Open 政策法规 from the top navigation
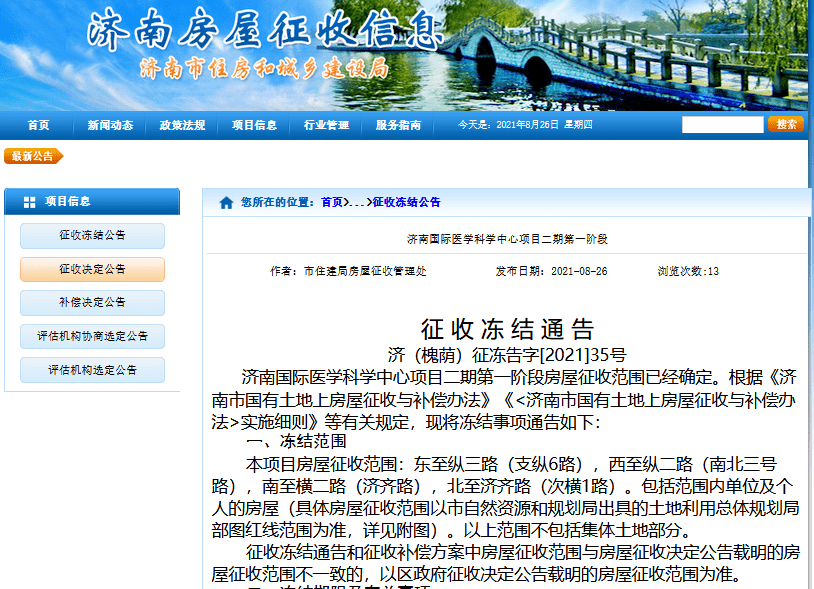 (182, 125)
